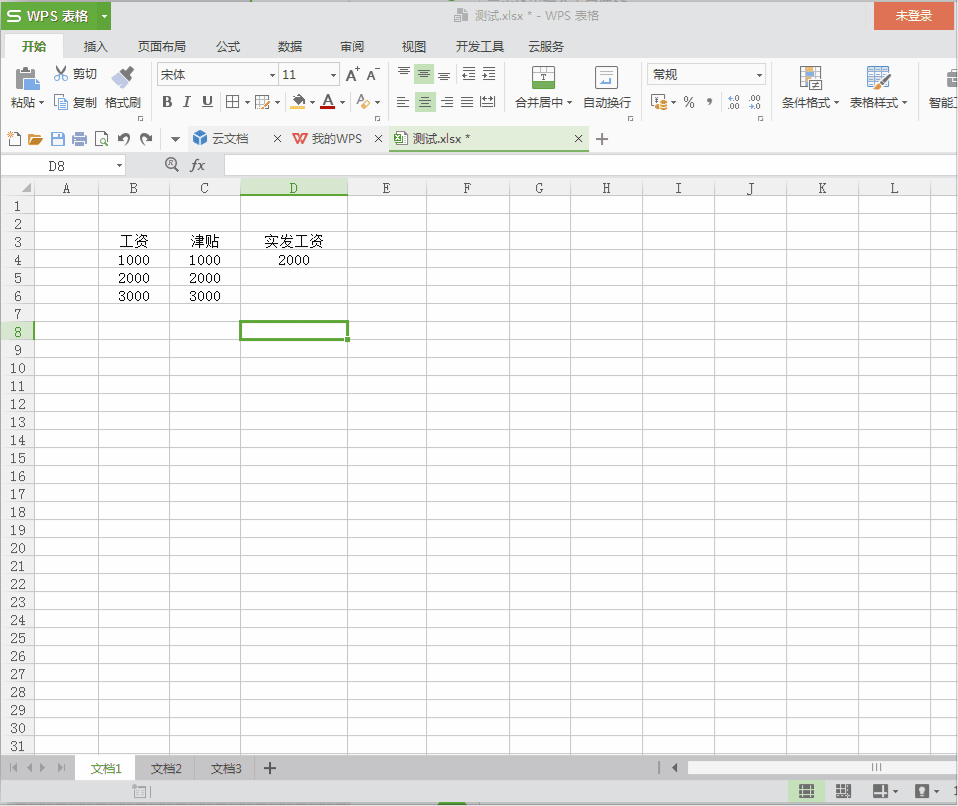The image size is (958, 806).
Task: Toggle align text left
Action: (403, 102)
